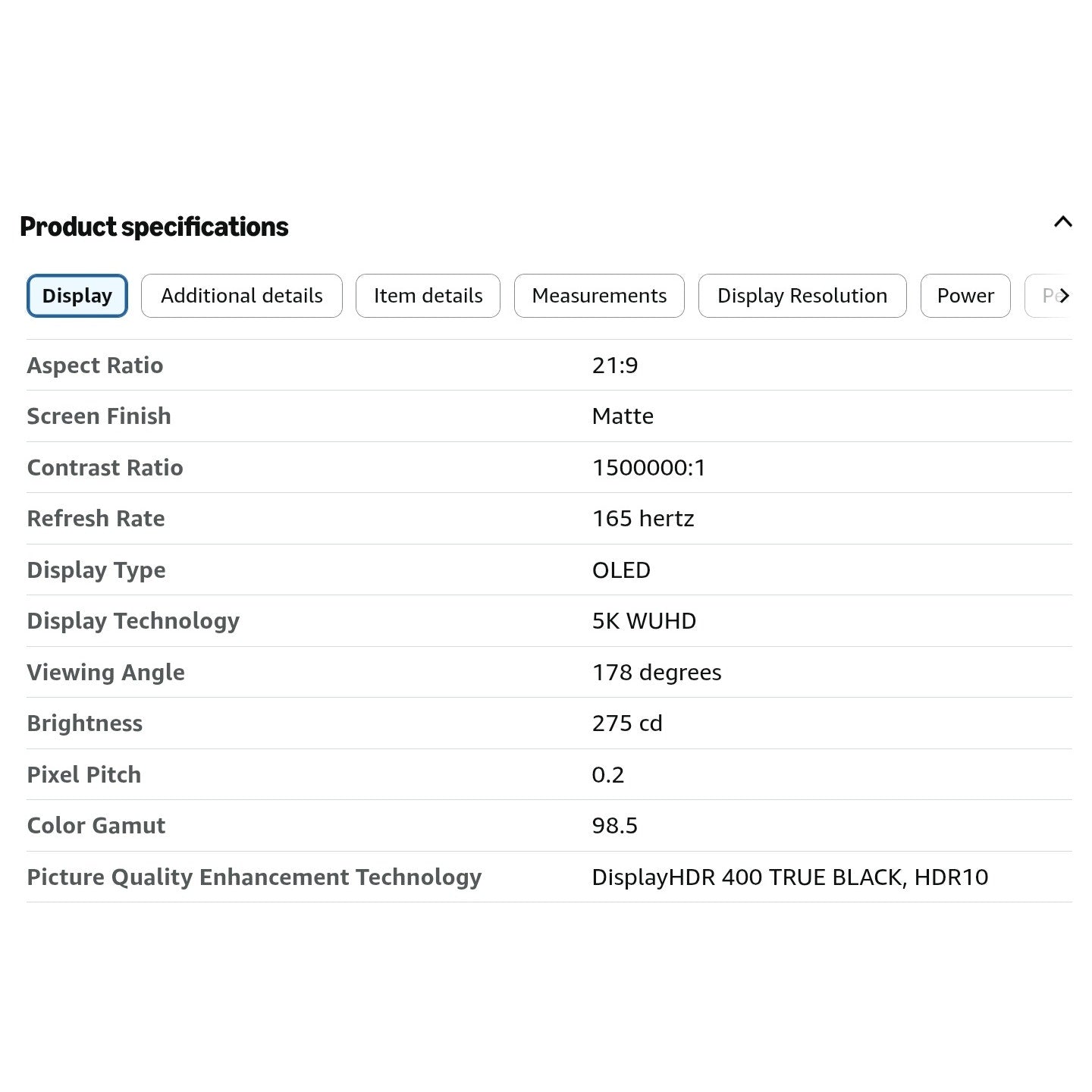Screen dimensions: 1092x1092
Task: Select the OLED display type value
Action: 621,570
